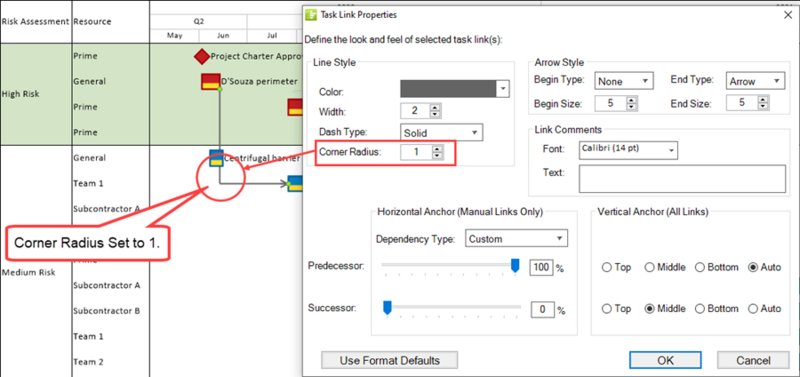Click the End Size value field
This screenshot has height=377, width=800.
(x=742, y=104)
